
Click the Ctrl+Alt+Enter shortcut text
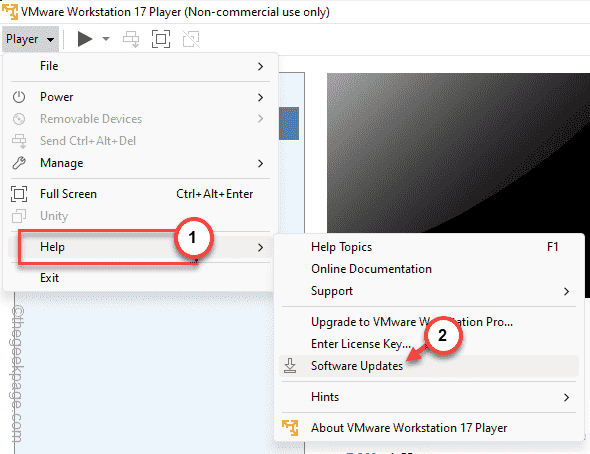pyautogui.click(x=214, y=194)
